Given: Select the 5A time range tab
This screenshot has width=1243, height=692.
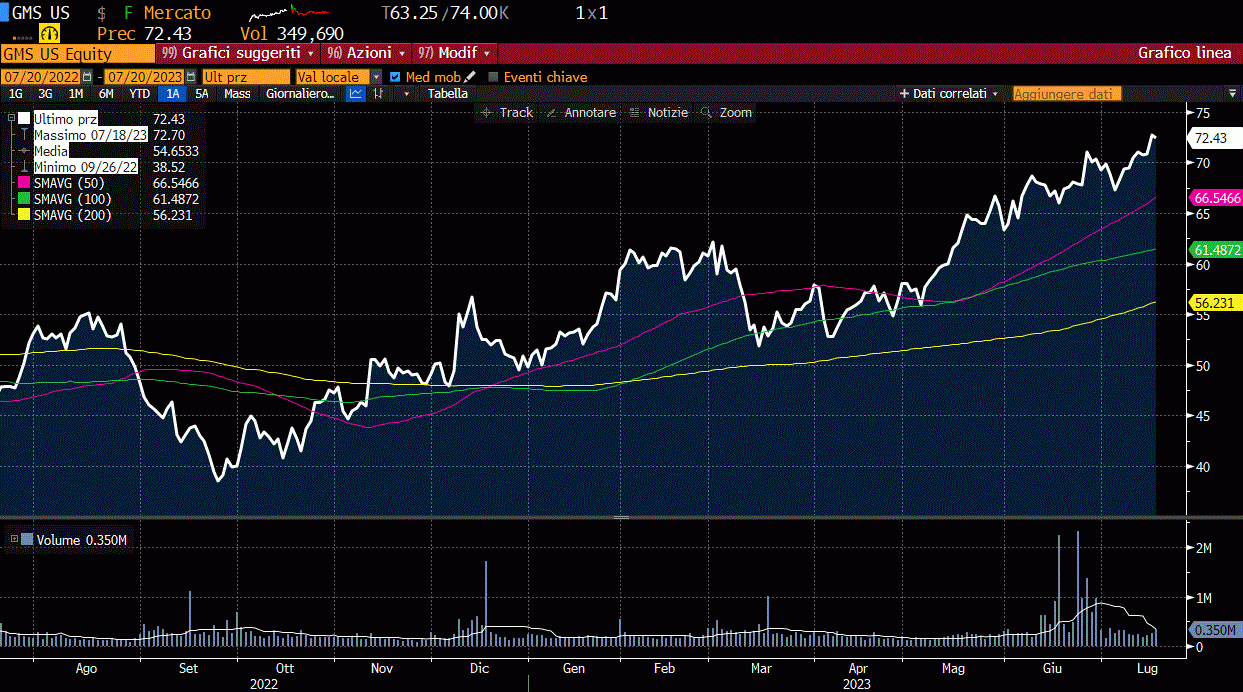Looking at the screenshot, I should 202,94.
